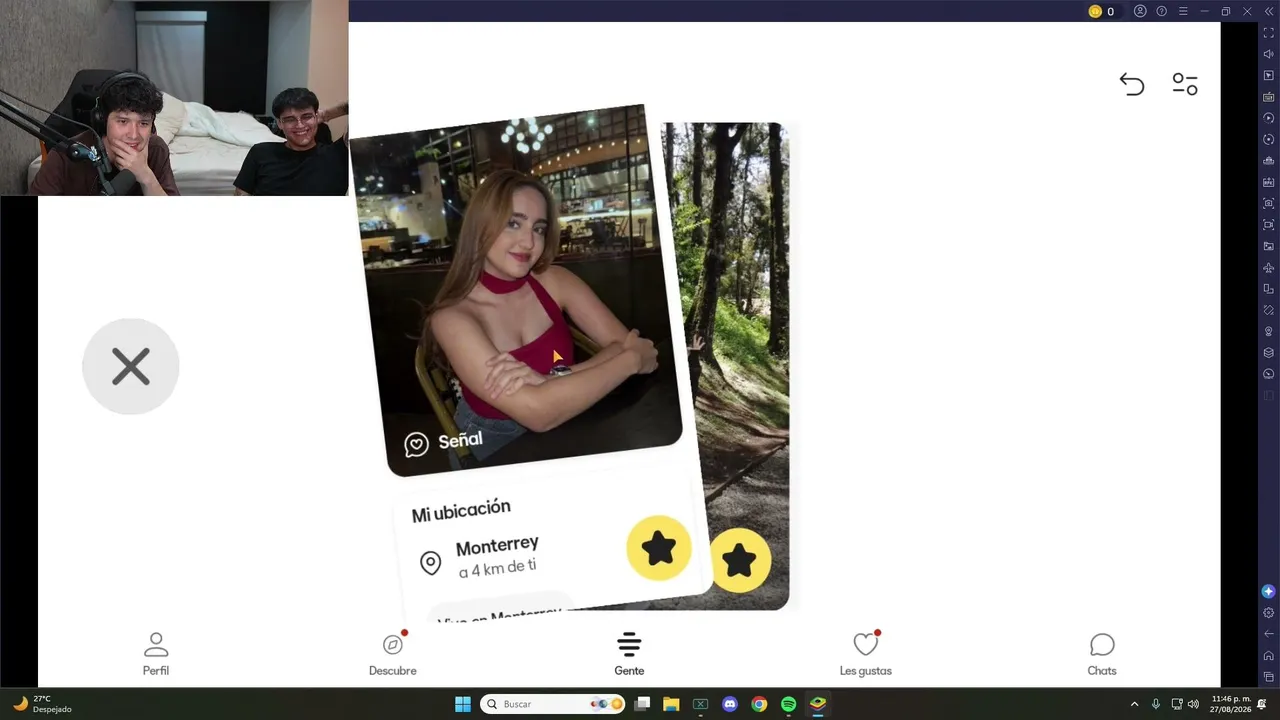
Task: Click the 'Mi ubicación' heading
Action: click(461, 510)
